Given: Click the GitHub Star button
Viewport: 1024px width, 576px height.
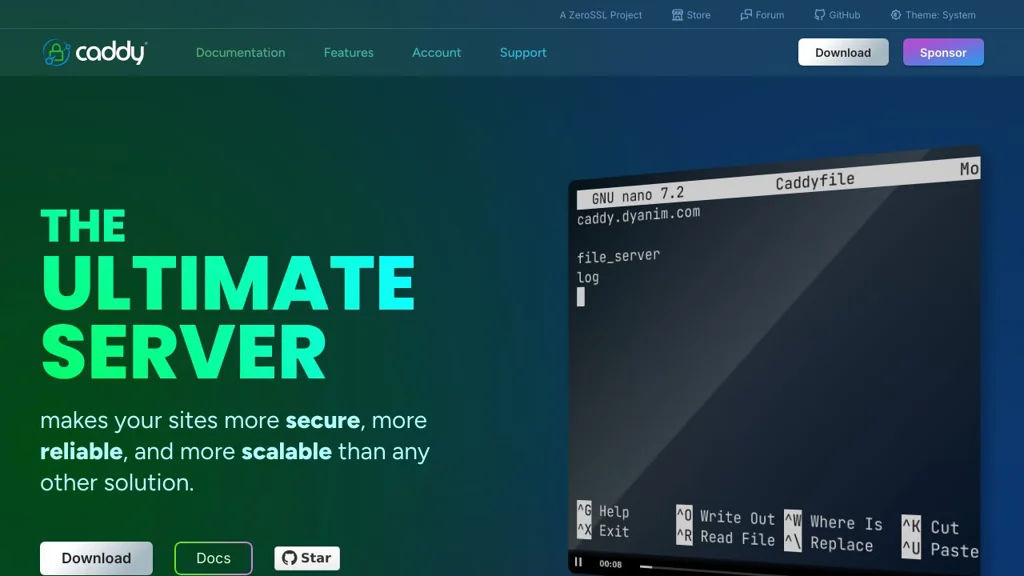Looking at the screenshot, I should (307, 558).
